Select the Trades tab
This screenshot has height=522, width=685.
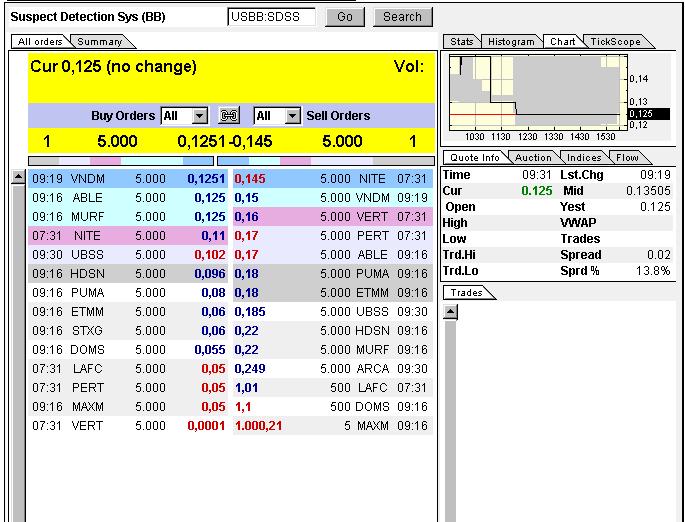[467, 293]
